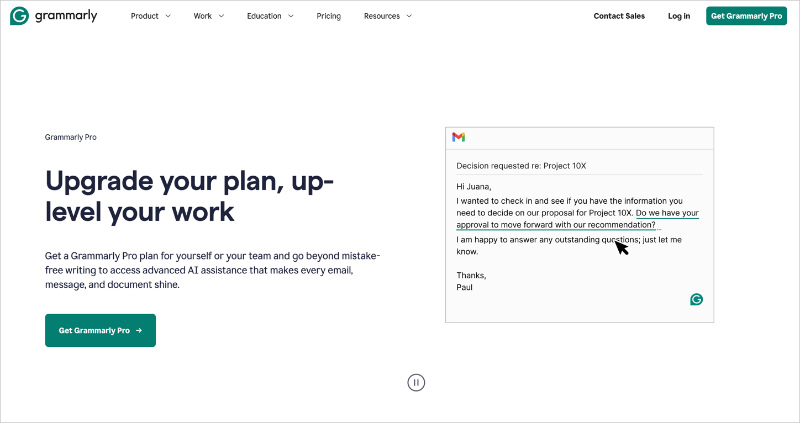Click the underlined sentence 'Do we have your approval'
The image size is (800, 423).
point(578,219)
